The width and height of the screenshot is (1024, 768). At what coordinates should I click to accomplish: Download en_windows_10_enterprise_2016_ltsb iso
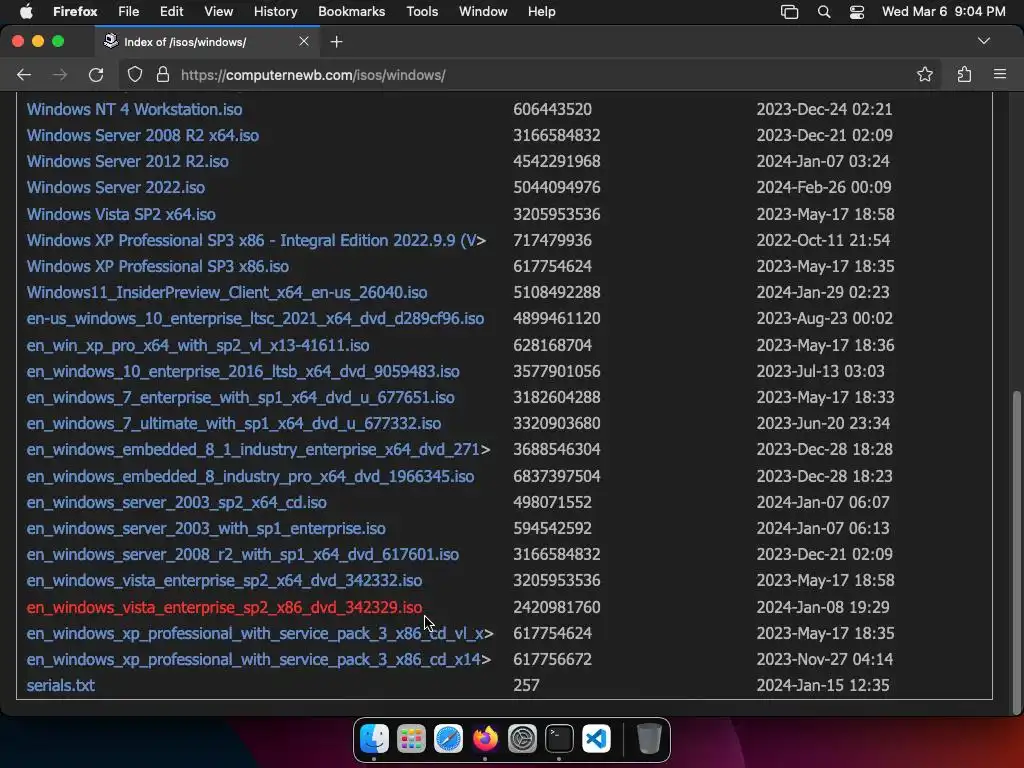pos(243,371)
